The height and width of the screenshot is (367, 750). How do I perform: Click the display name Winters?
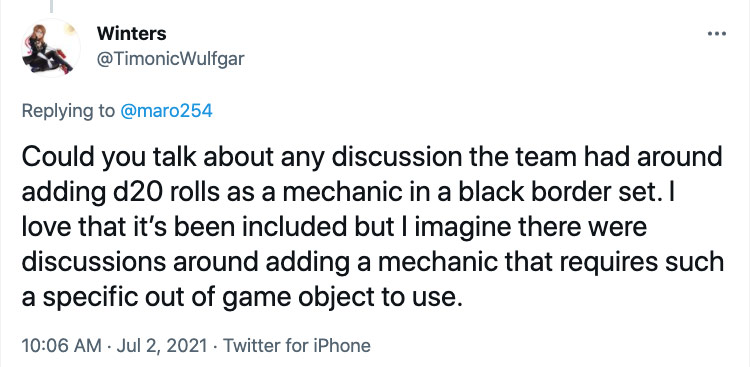pos(132,33)
